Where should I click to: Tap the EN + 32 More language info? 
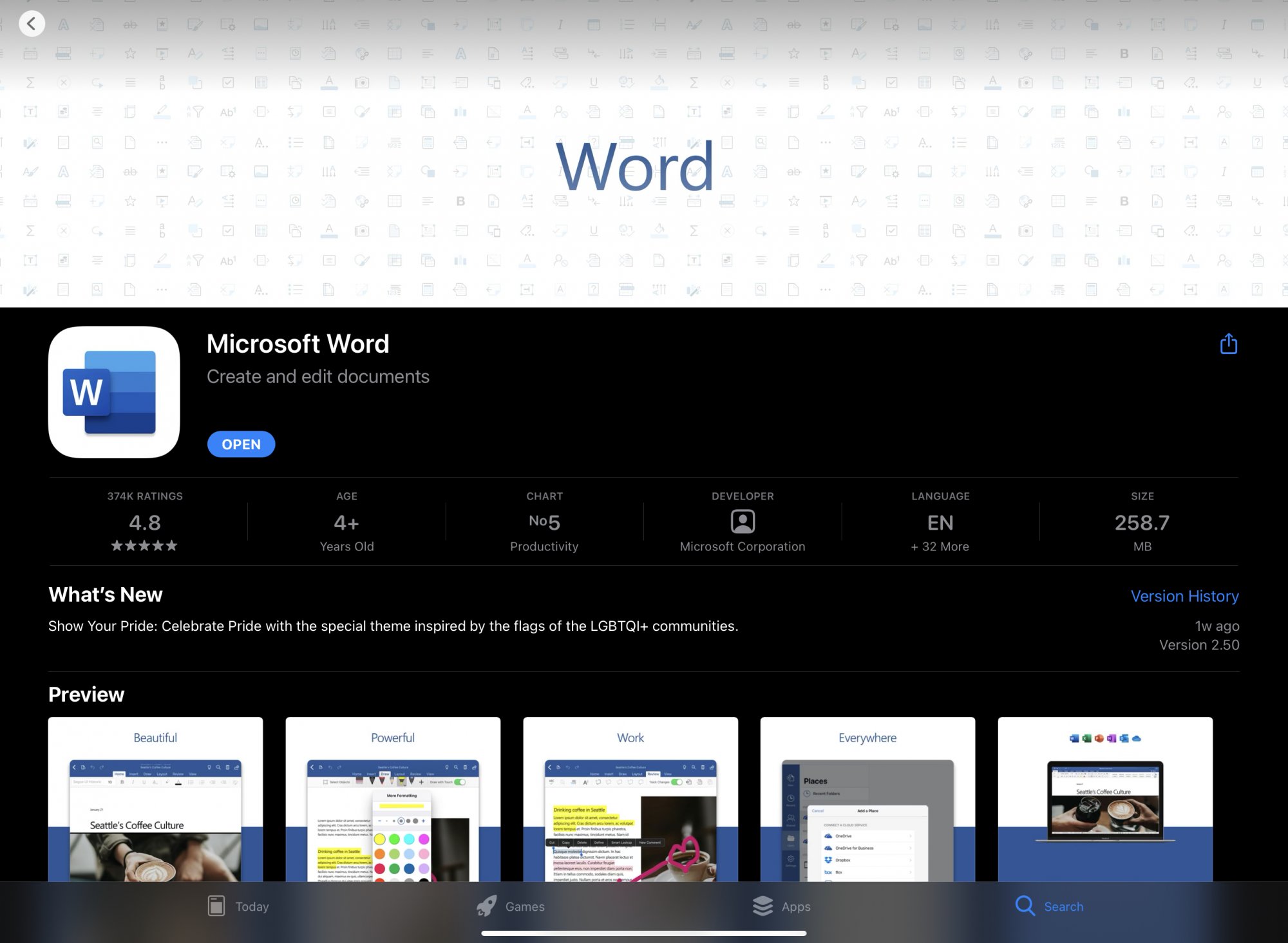[x=940, y=522]
